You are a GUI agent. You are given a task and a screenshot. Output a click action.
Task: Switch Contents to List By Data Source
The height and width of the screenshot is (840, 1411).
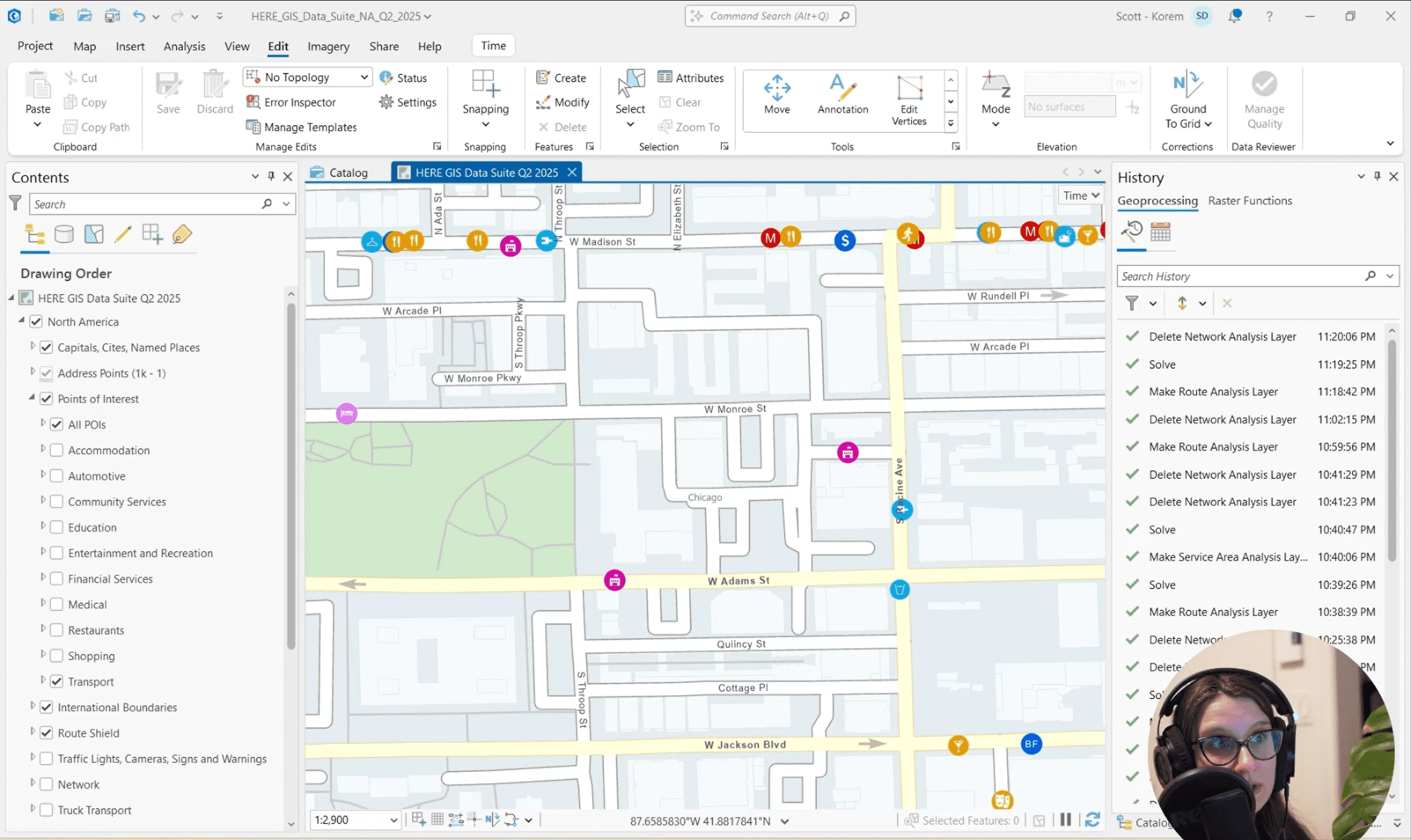coord(64,234)
